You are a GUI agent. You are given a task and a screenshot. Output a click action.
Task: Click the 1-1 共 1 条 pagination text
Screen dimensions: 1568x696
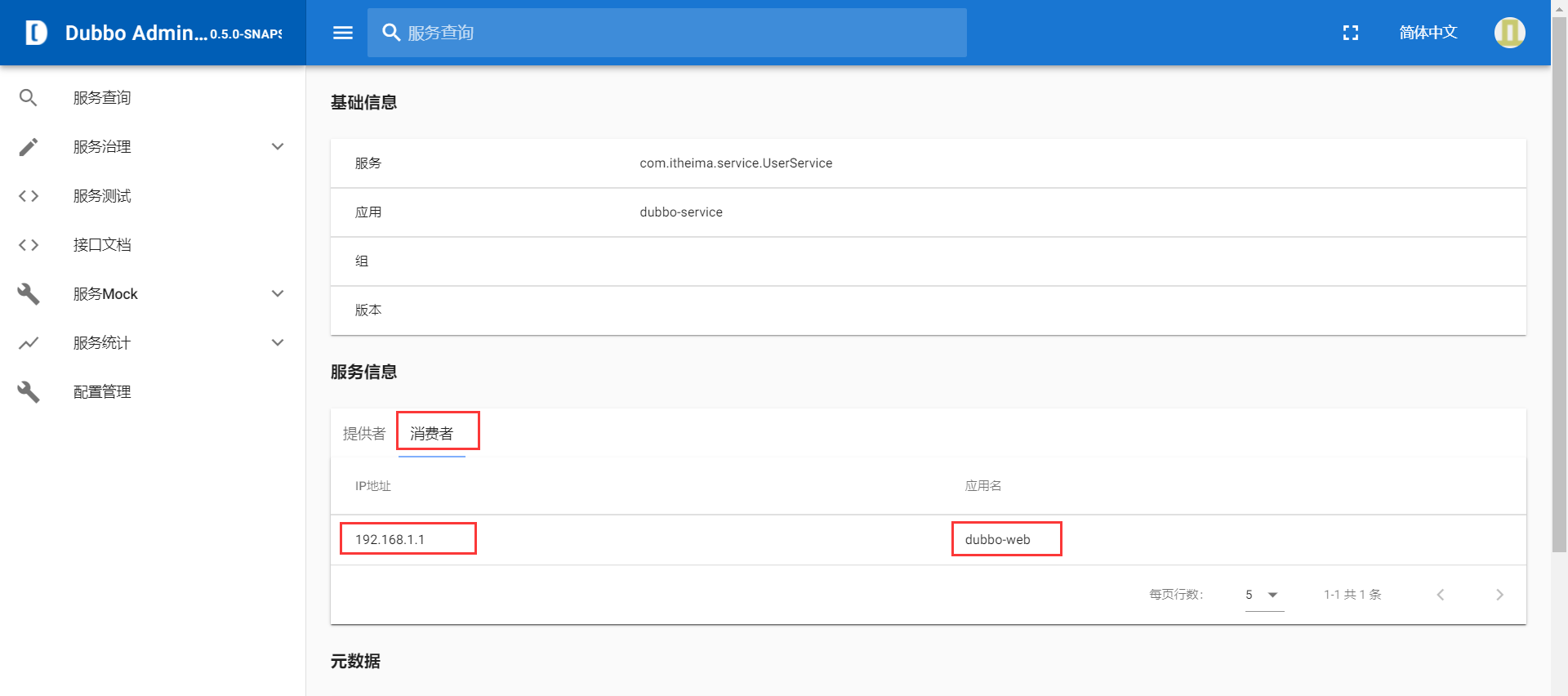1352,595
